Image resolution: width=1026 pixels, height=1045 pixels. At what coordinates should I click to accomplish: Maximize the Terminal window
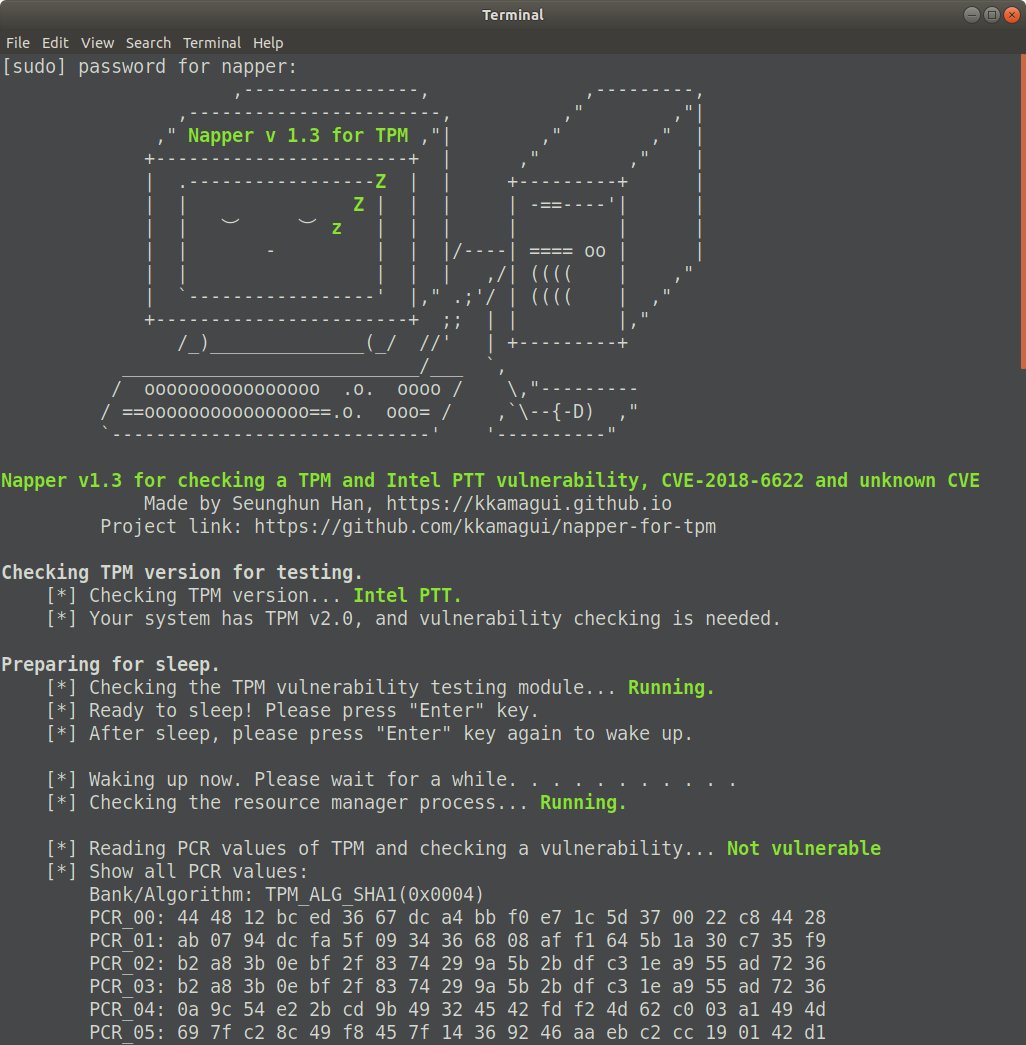[991, 15]
